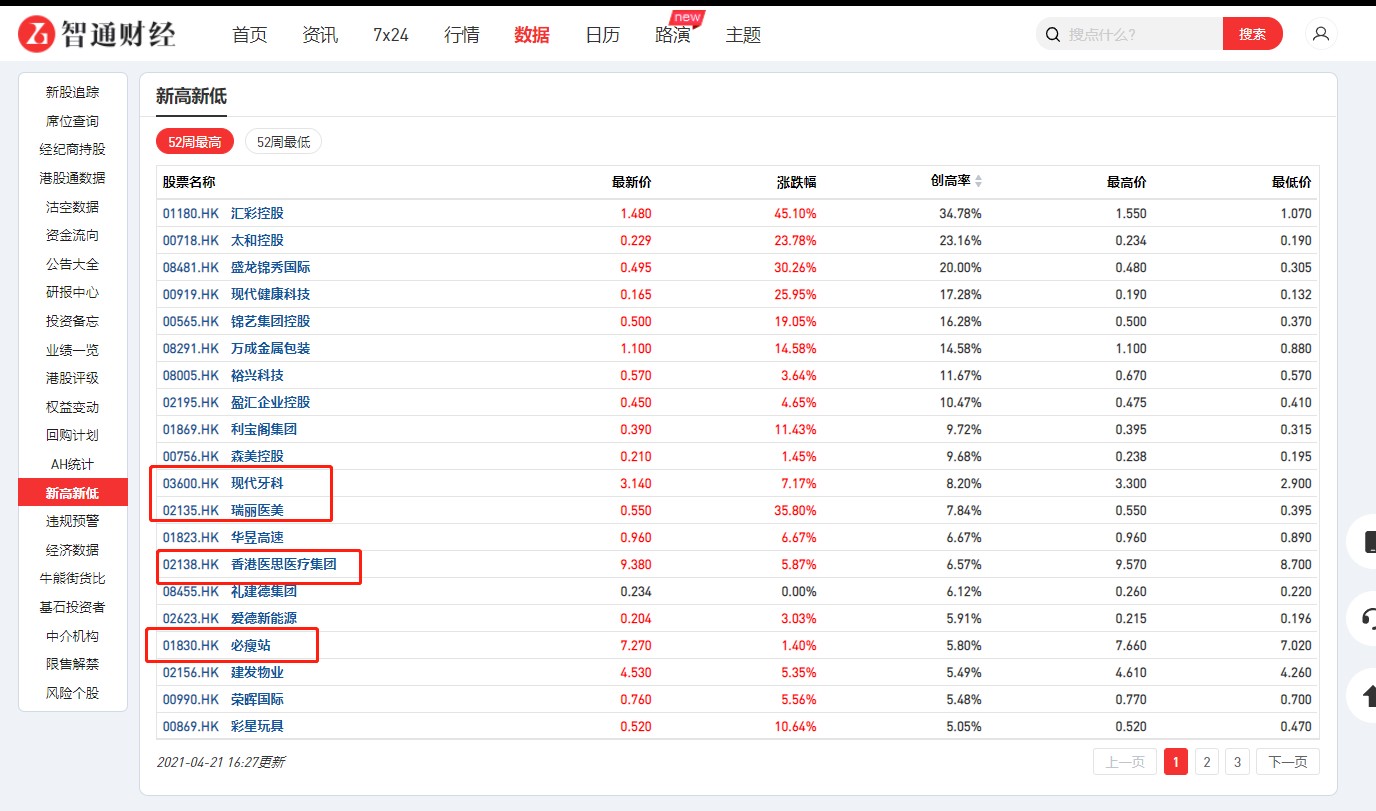The image size is (1376, 811).
Task: Click the 最新价 column header
Action: point(632,182)
